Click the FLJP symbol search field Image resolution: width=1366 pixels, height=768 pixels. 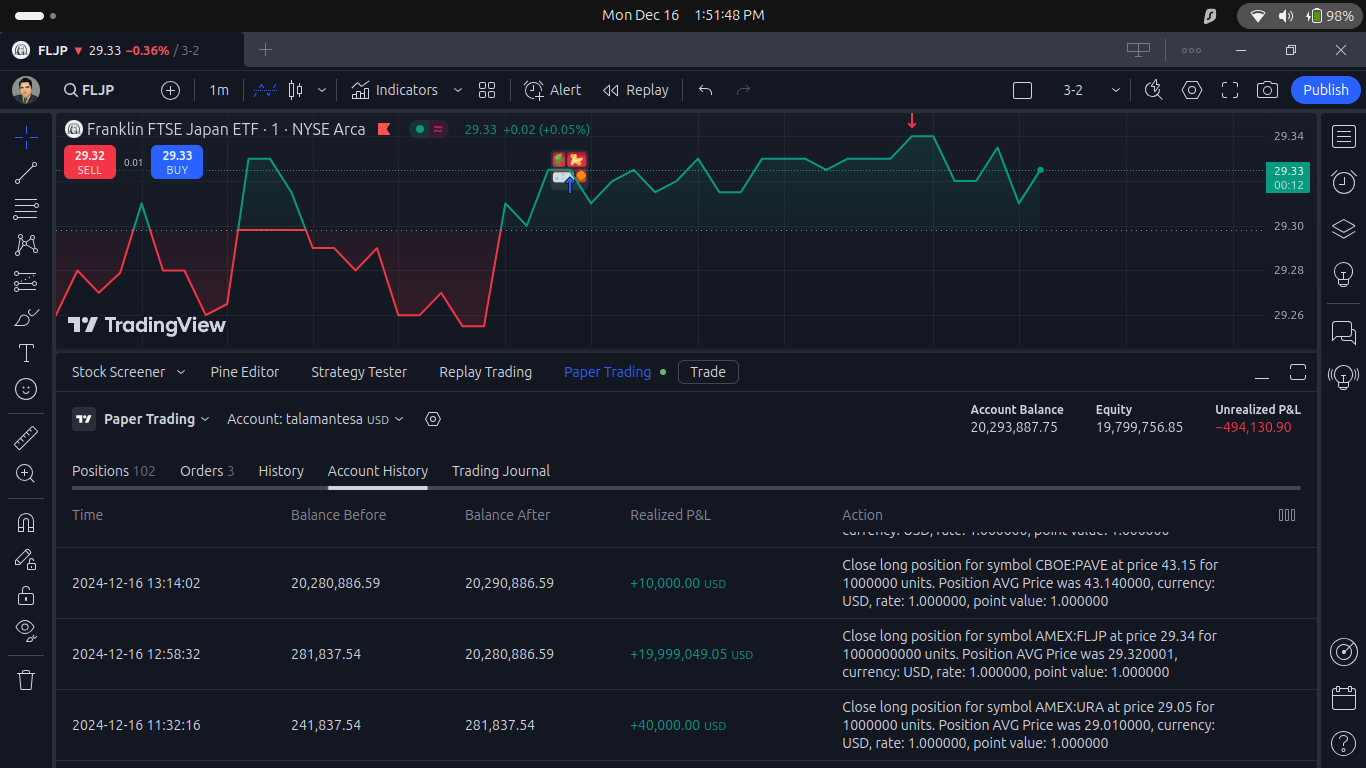(89, 90)
